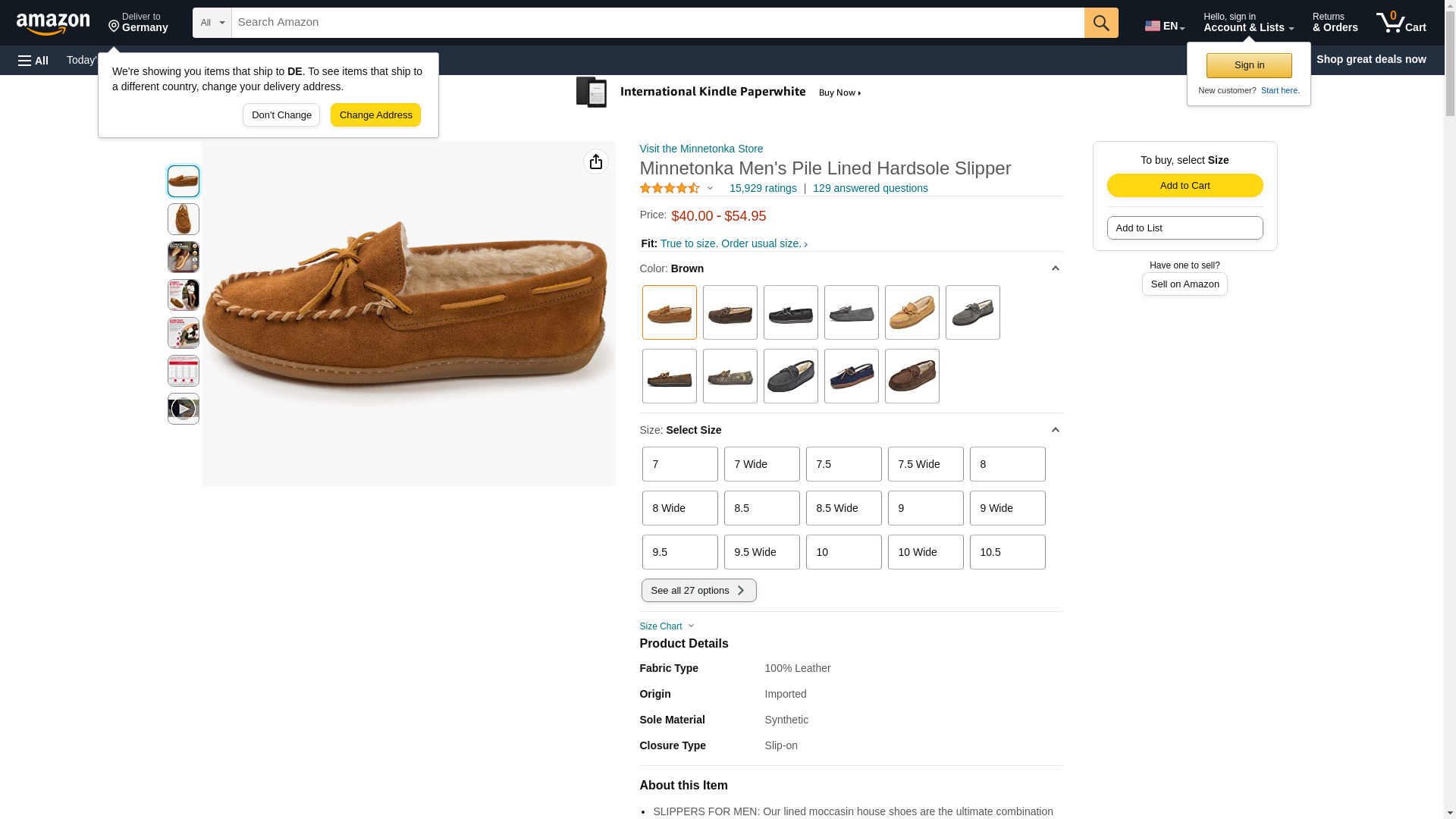Image resolution: width=1456 pixels, height=819 pixels.
Task: Click the share icon on product image
Action: point(595,162)
